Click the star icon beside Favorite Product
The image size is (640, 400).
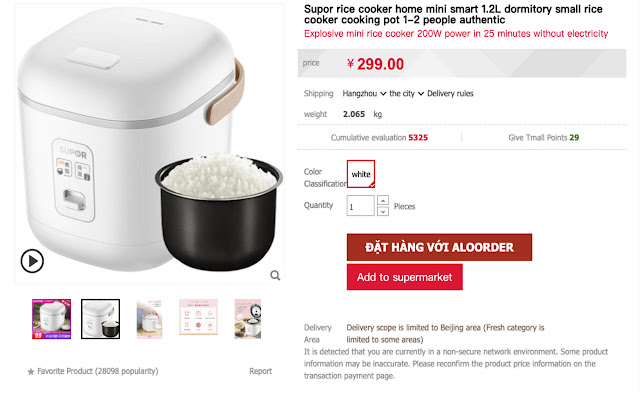tap(31, 371)
